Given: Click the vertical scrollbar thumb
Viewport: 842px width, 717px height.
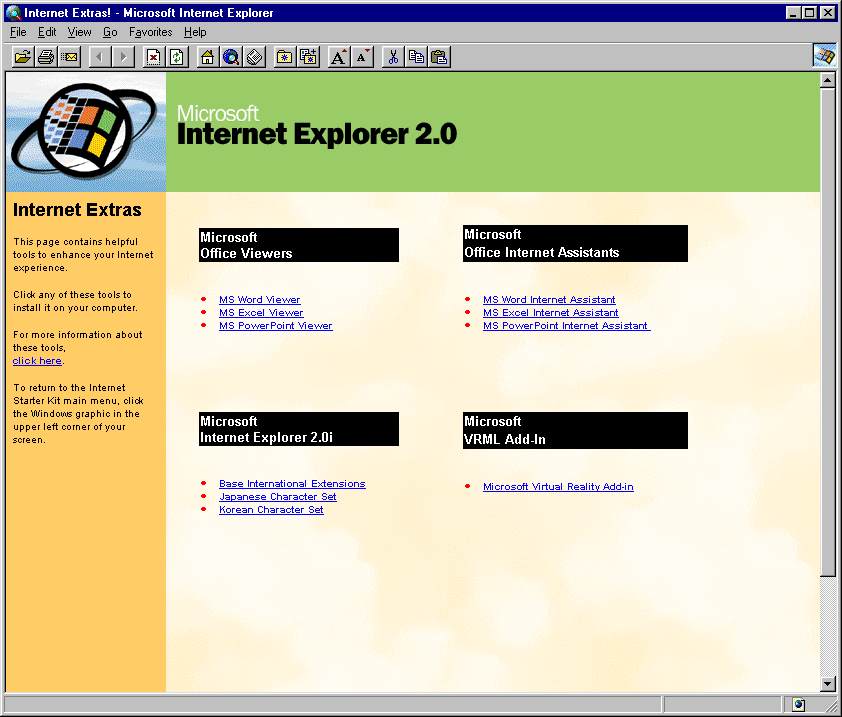Looking at the screenshot, I should pyautogui.click(x=828, y=332).
